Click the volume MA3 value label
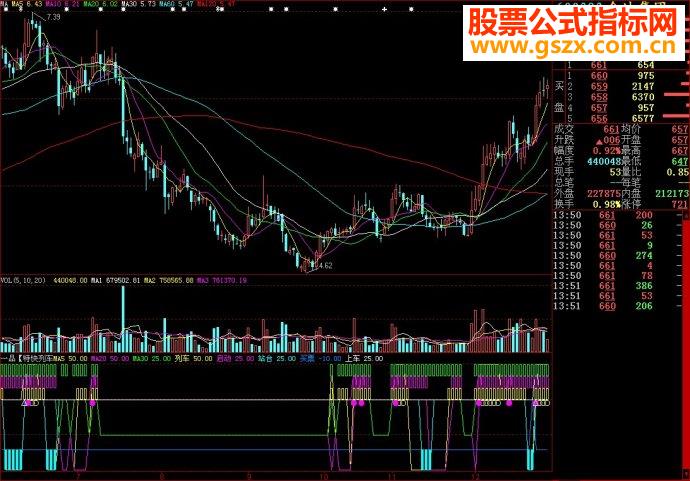This screenshot has height=481, width=690. [x=222, y=280]
